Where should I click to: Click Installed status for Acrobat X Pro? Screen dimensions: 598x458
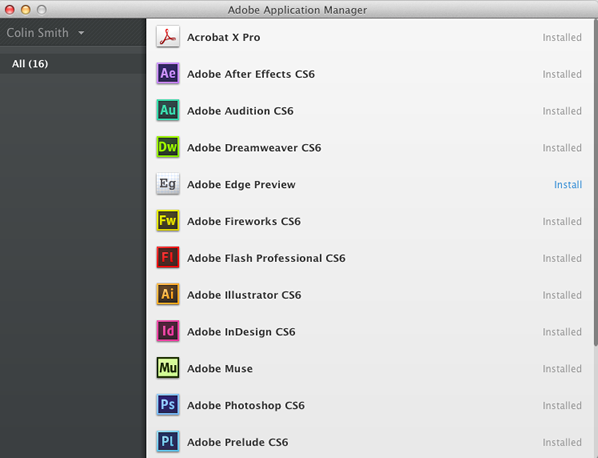562,37
